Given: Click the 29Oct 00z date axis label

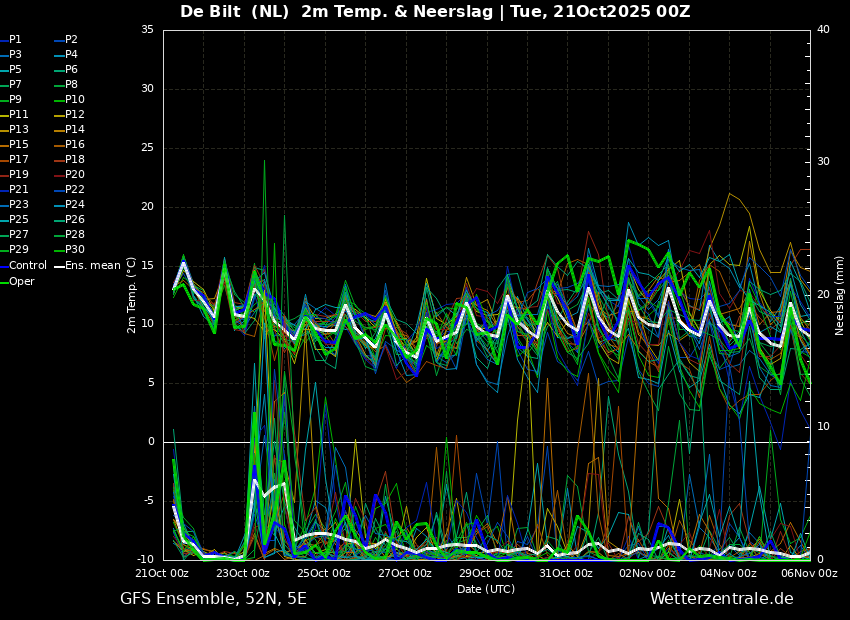Looking at the screenshot, I should (486, 573).
